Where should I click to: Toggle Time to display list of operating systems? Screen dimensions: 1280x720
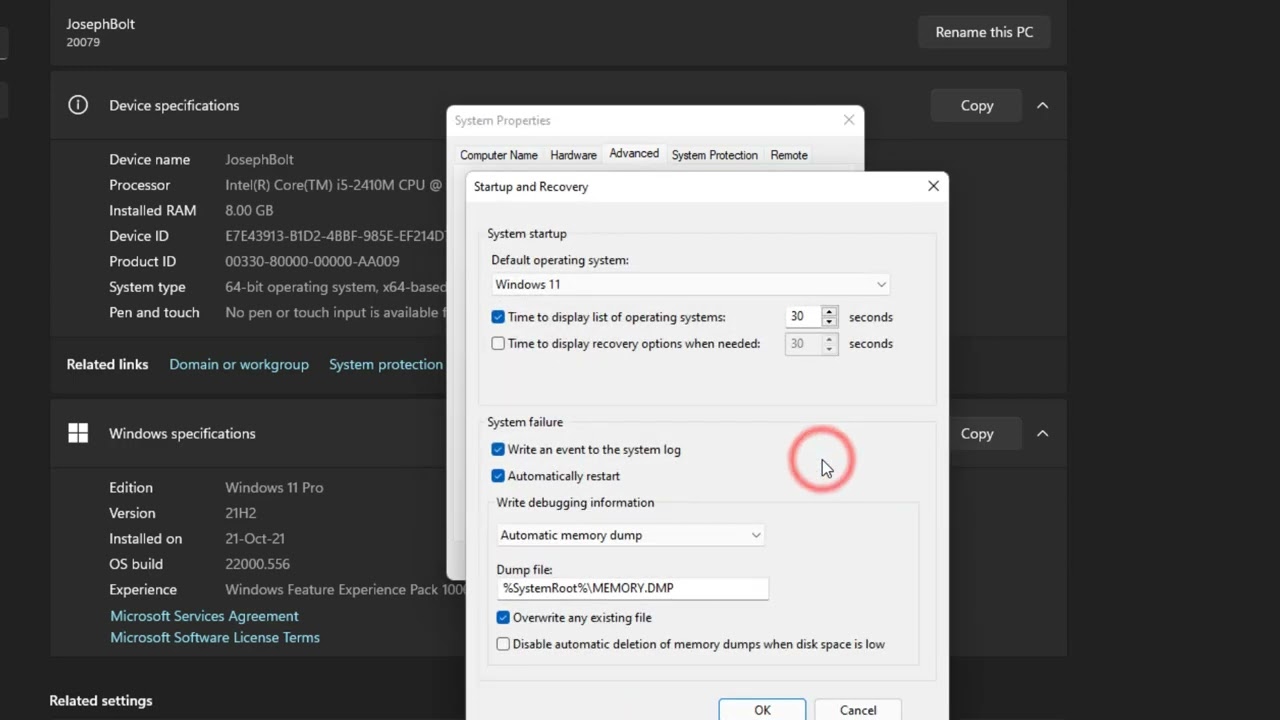(498, 317)
